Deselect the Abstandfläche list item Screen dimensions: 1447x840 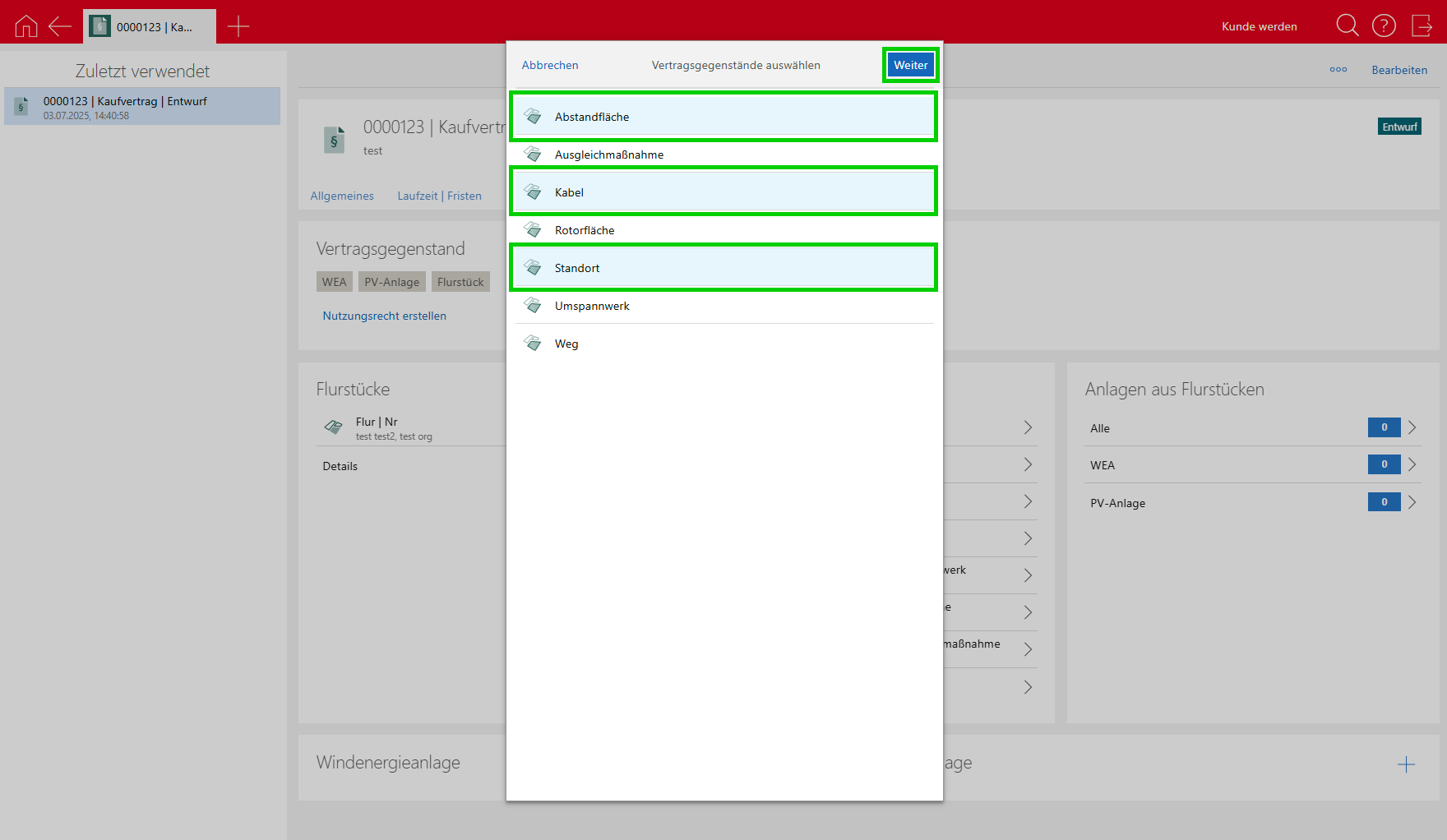723,117
